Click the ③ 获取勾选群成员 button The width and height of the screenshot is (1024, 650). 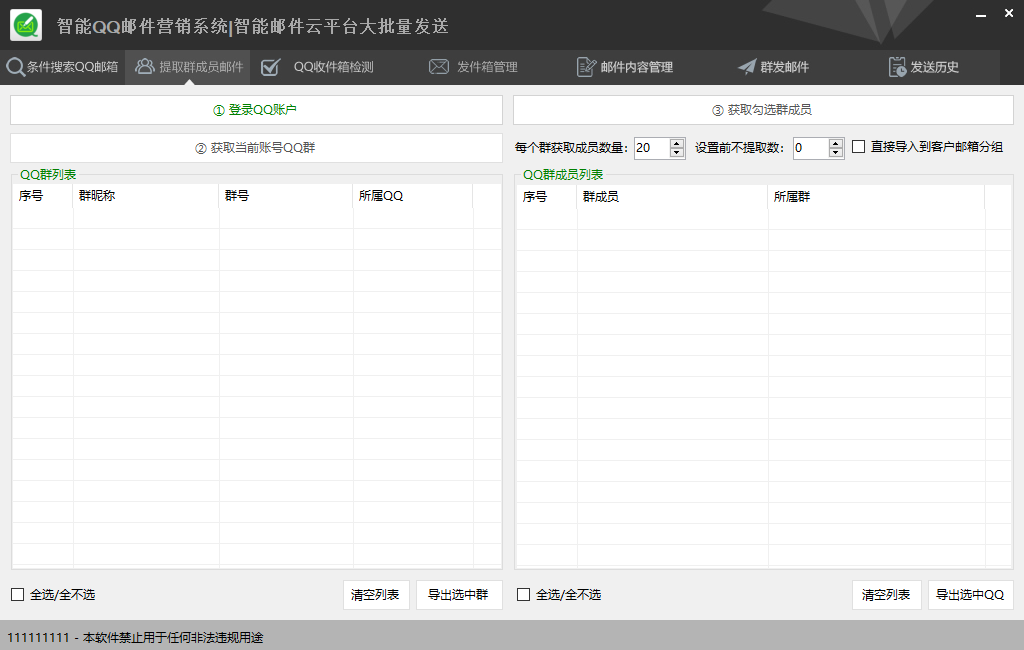[763, 110]
